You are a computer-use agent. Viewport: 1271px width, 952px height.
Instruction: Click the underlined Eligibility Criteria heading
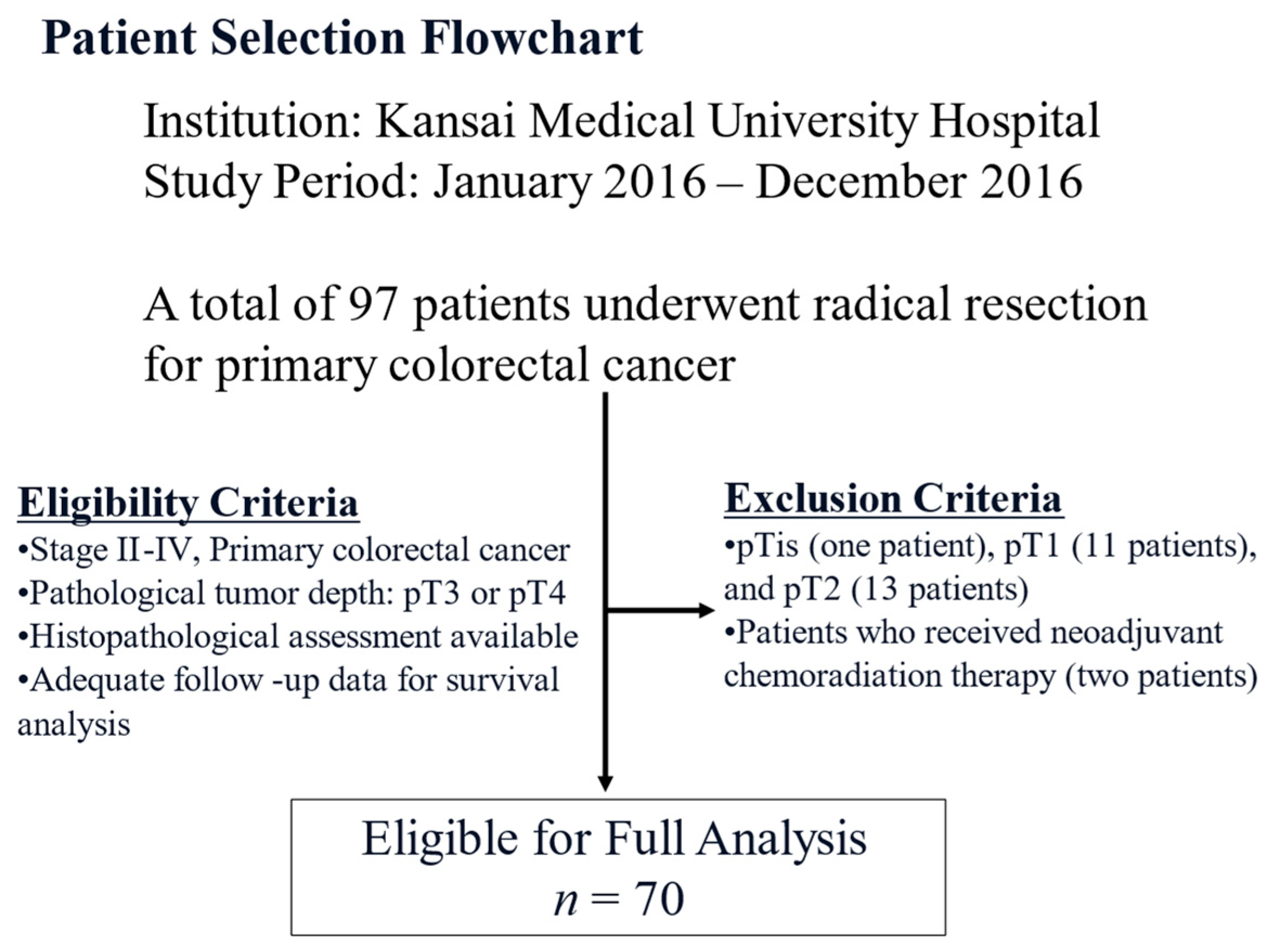189,503
